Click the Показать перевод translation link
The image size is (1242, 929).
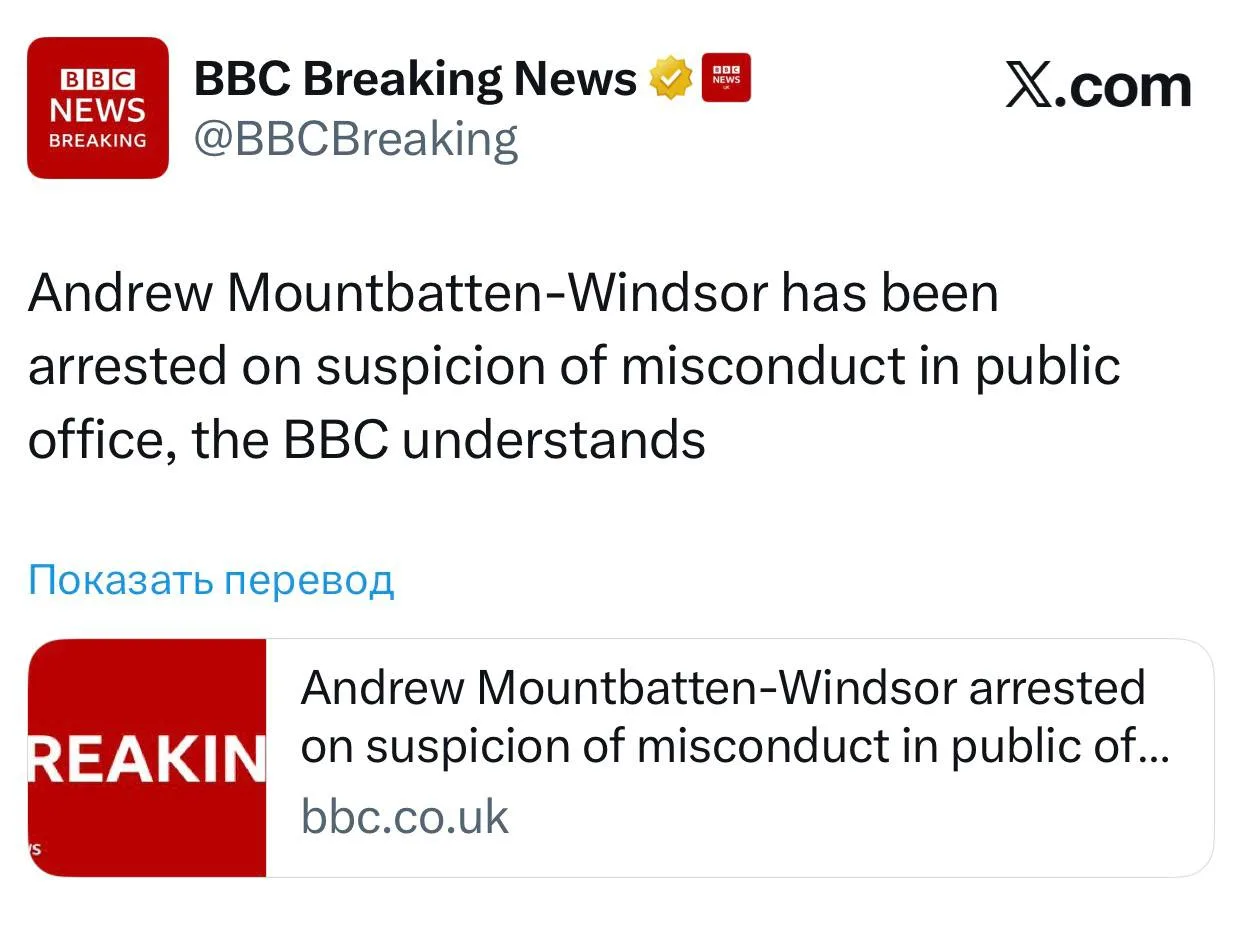point(211,579)
